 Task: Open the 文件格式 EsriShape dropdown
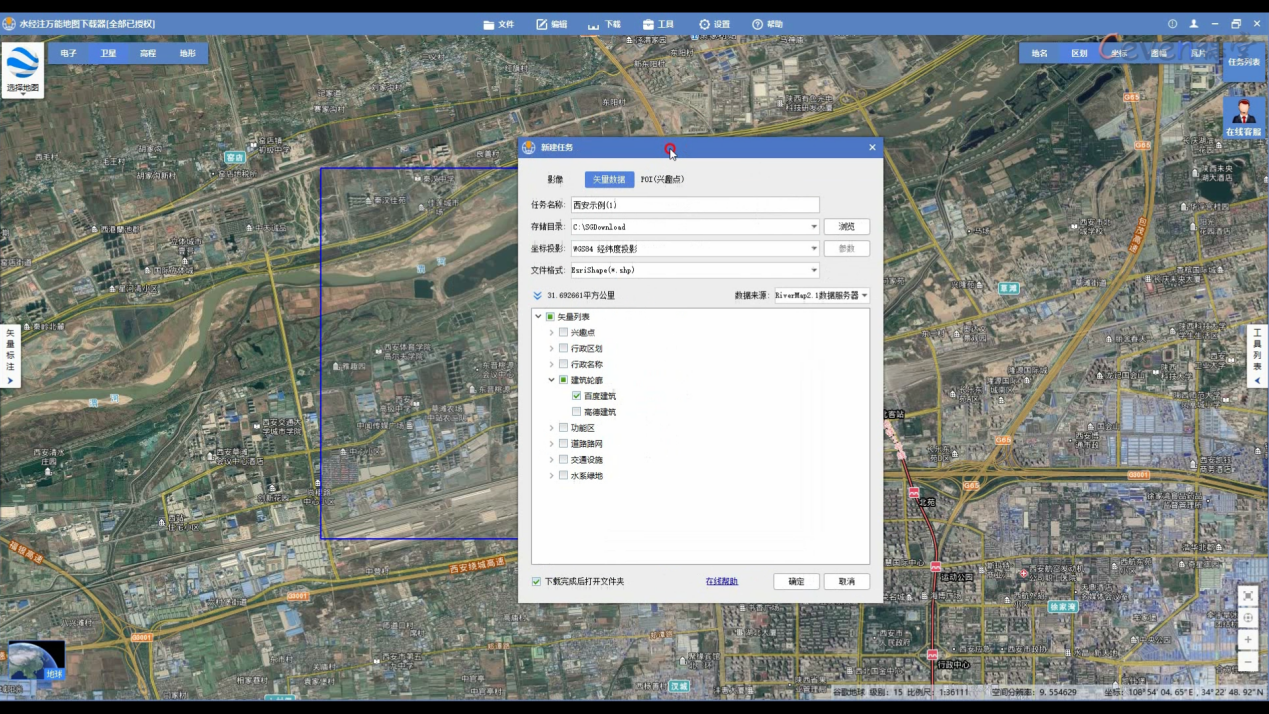point(695,270)
